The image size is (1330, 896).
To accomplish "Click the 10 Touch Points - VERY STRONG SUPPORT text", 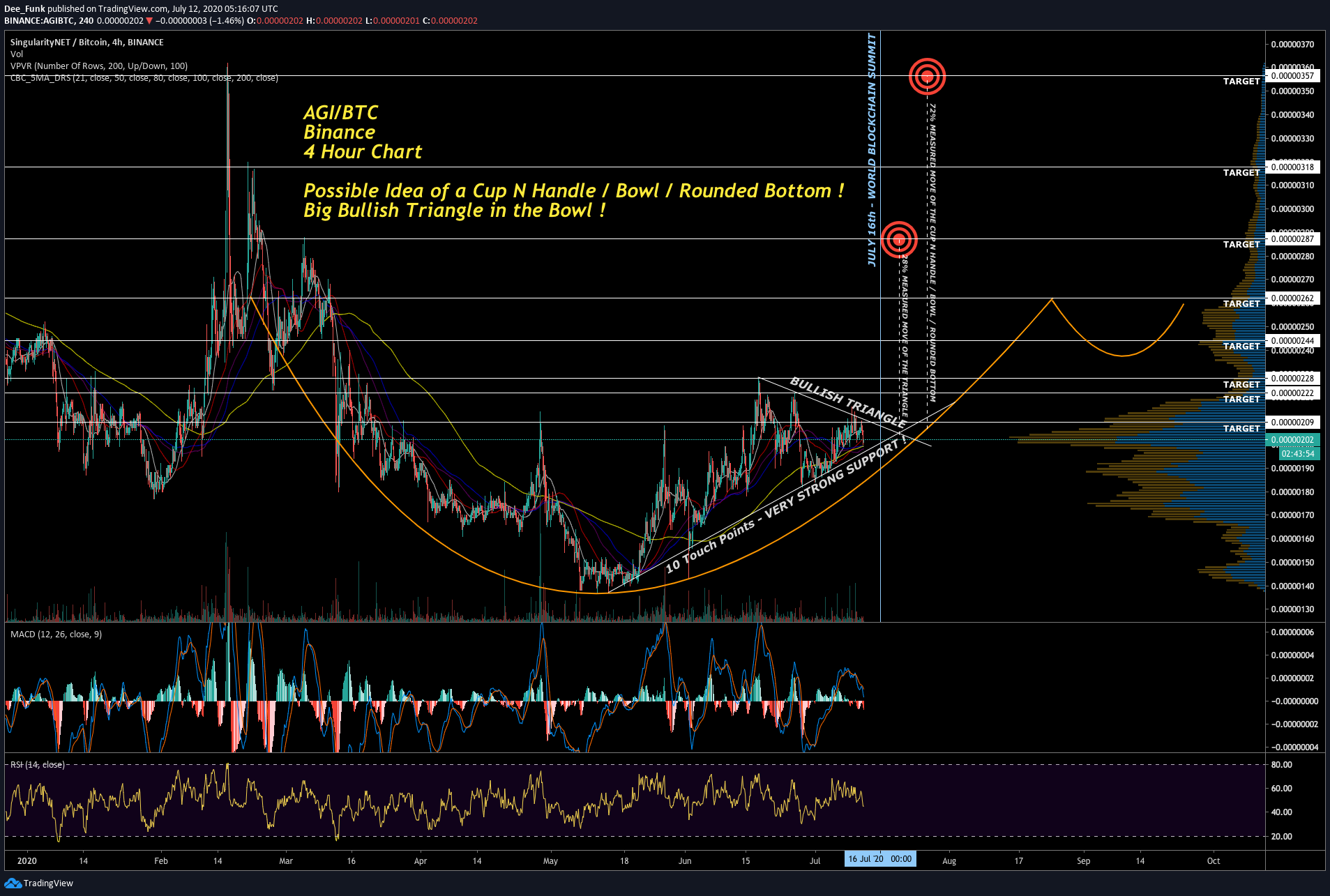I will [x=787, y=505].
